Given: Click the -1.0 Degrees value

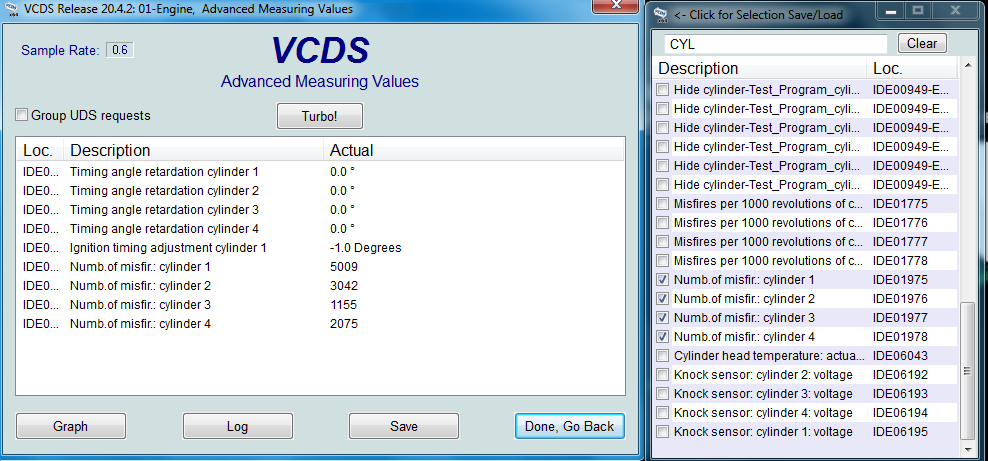Looking at the screenshot, I should (x=365, y=248).
